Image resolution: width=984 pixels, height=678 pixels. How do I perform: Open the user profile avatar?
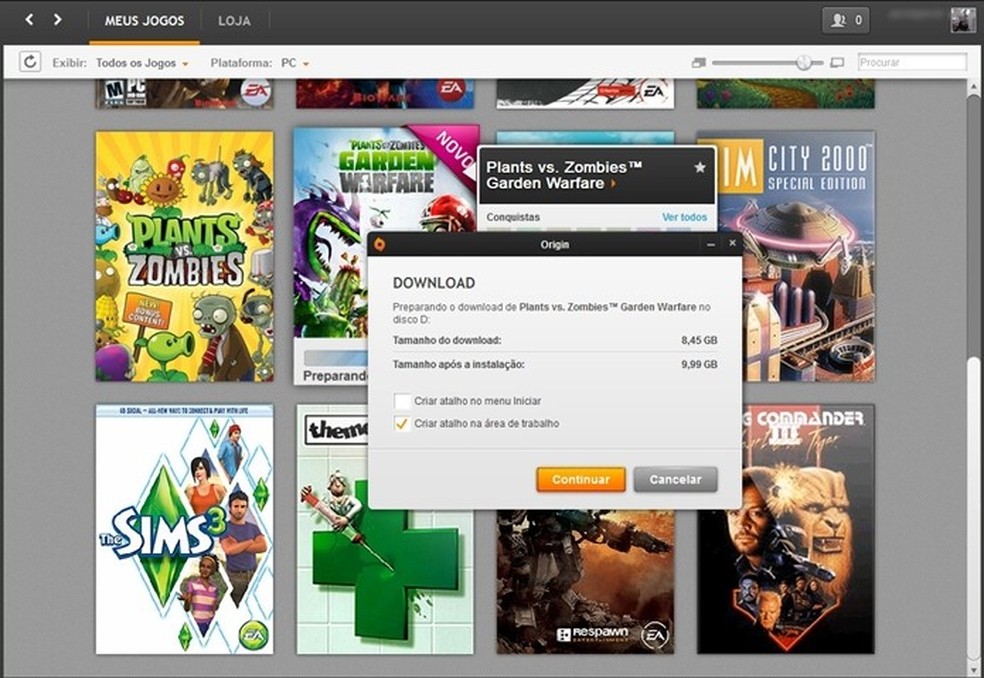(x=963, y=20)
